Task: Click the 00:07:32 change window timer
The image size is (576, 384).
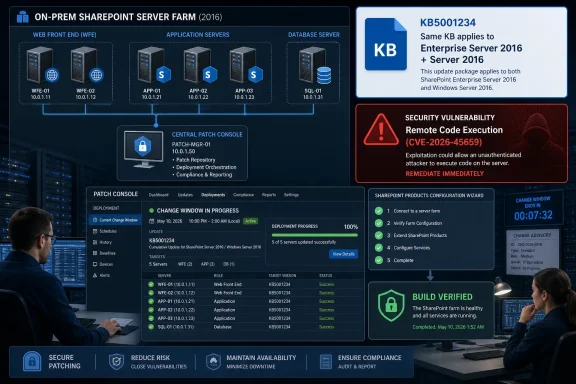Action: (533, 215)
